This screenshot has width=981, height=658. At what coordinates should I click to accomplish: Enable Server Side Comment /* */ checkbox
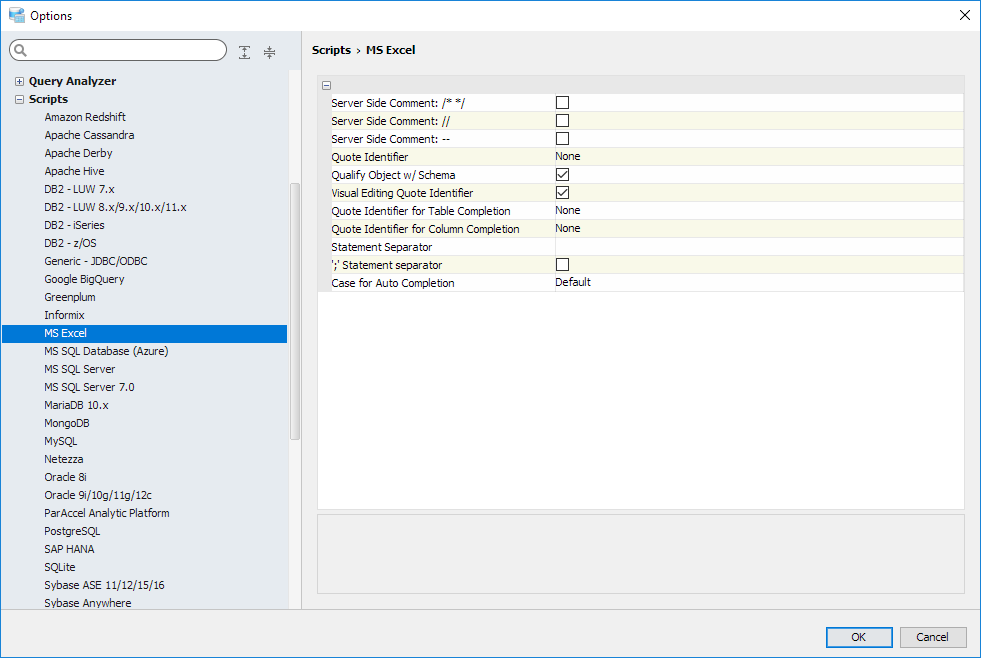[x=562, y=102]
